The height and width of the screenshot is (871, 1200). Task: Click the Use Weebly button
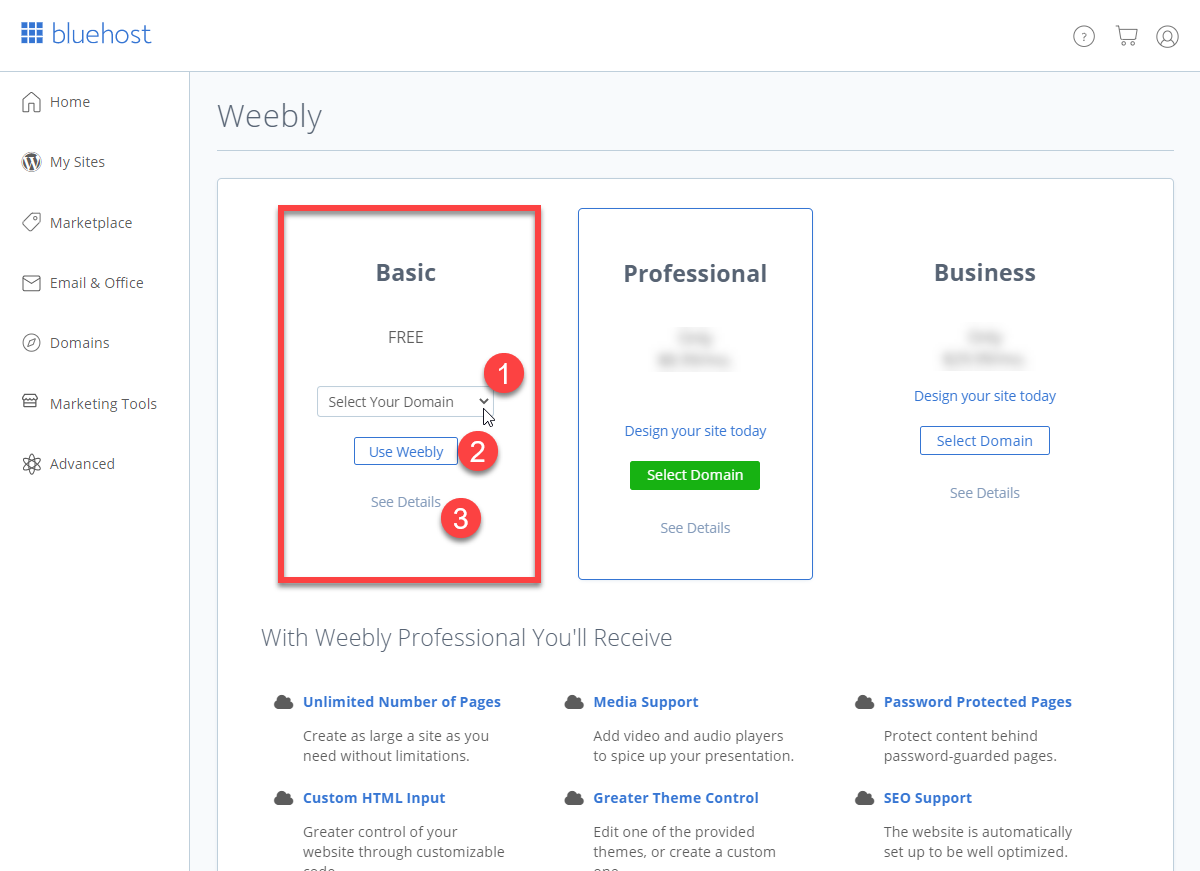(x=406, y=452)
